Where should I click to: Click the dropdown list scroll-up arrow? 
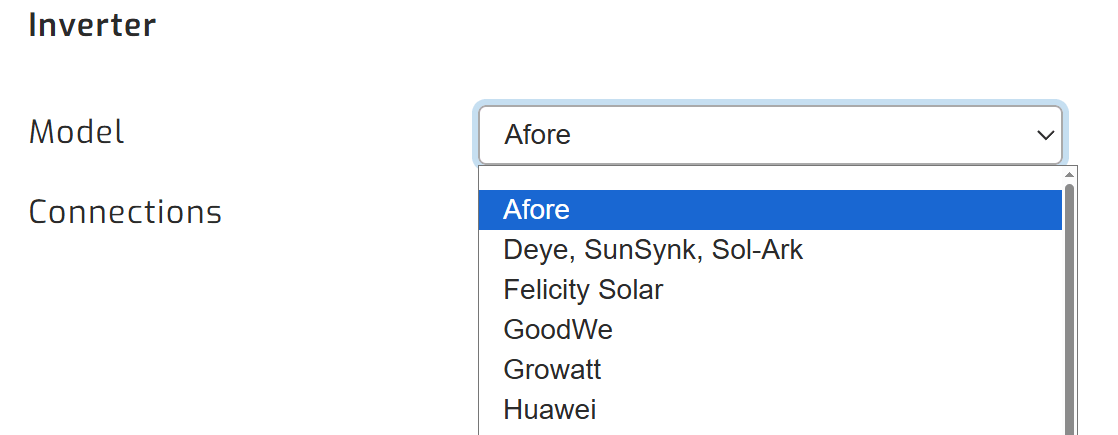point(1069,175)
